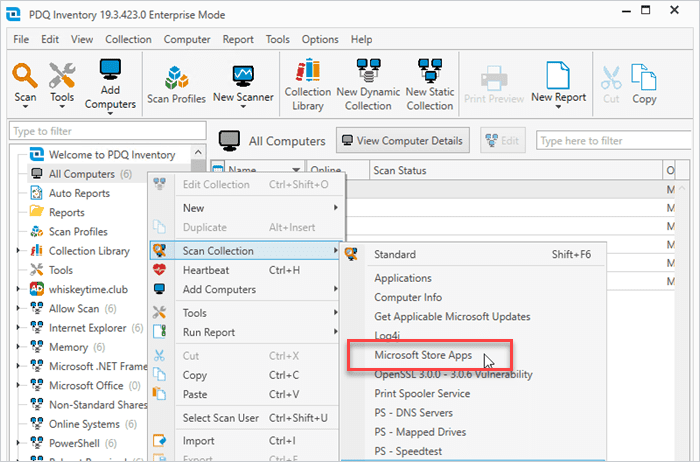
Task: Open the dropdown arrow under Scan toolbar button
Action: pyautogui.click(x=25, y=107)
